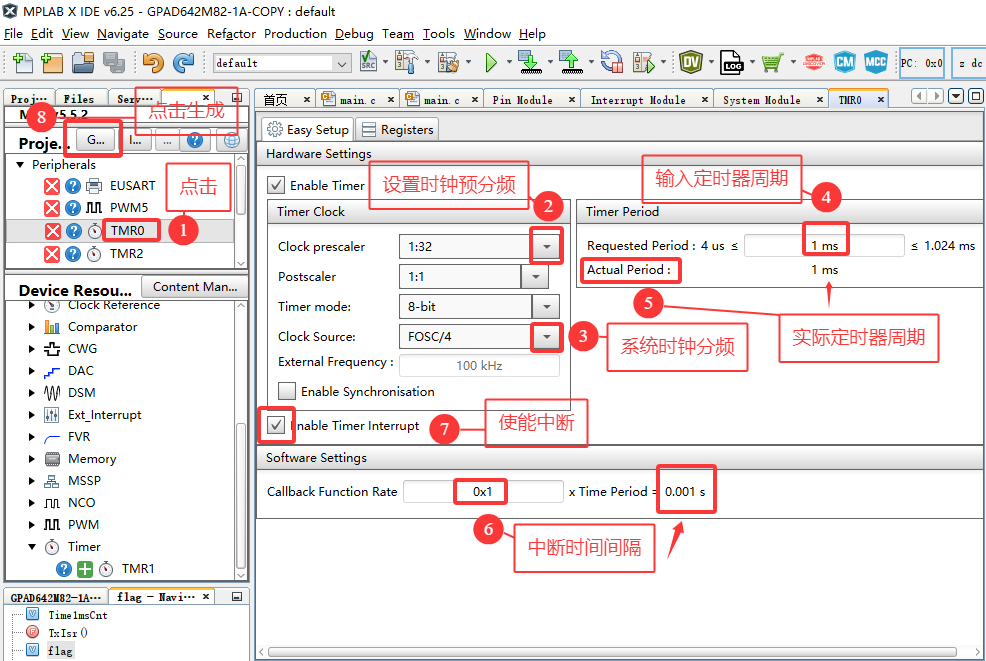The image size is (986, 661).
Task: Remove EUSART peripheral with red X icon
Action: [52, 186]
